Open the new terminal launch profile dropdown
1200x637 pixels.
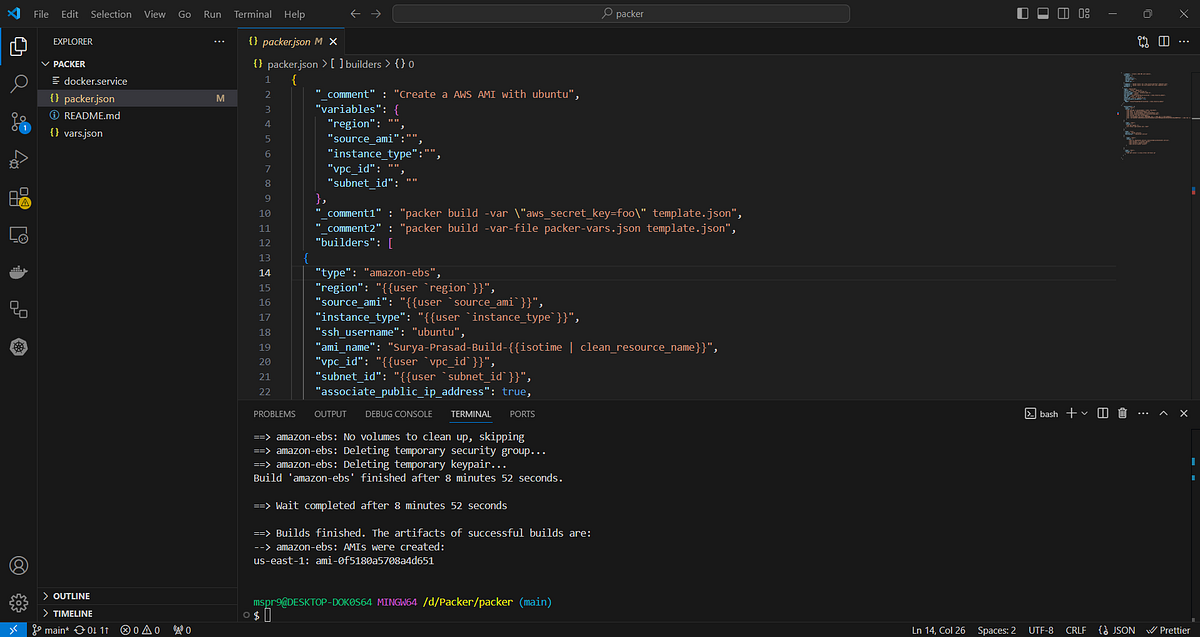click(x=1084, y=413)
